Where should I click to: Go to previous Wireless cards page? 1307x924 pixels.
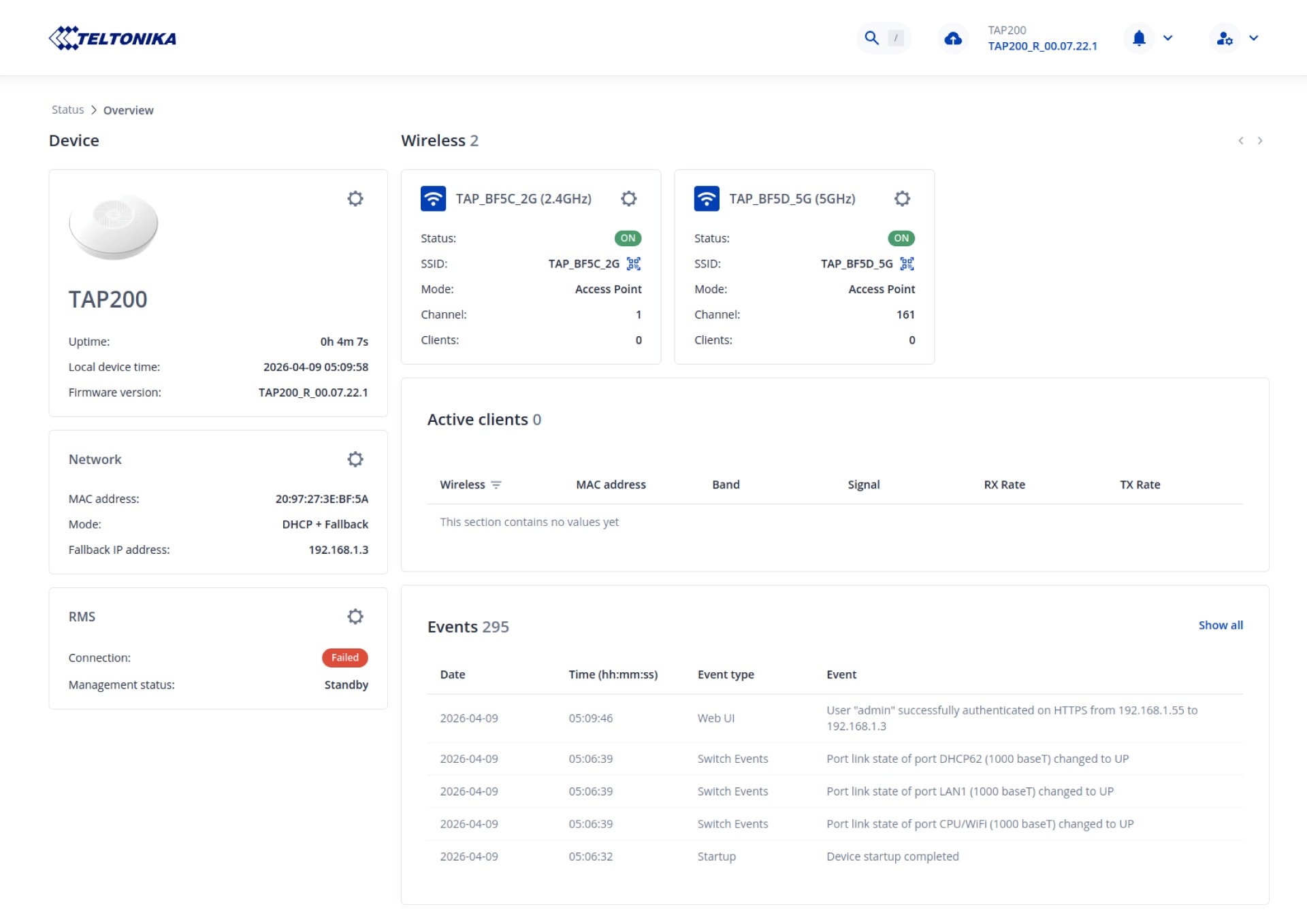(x=1241, y=141)
